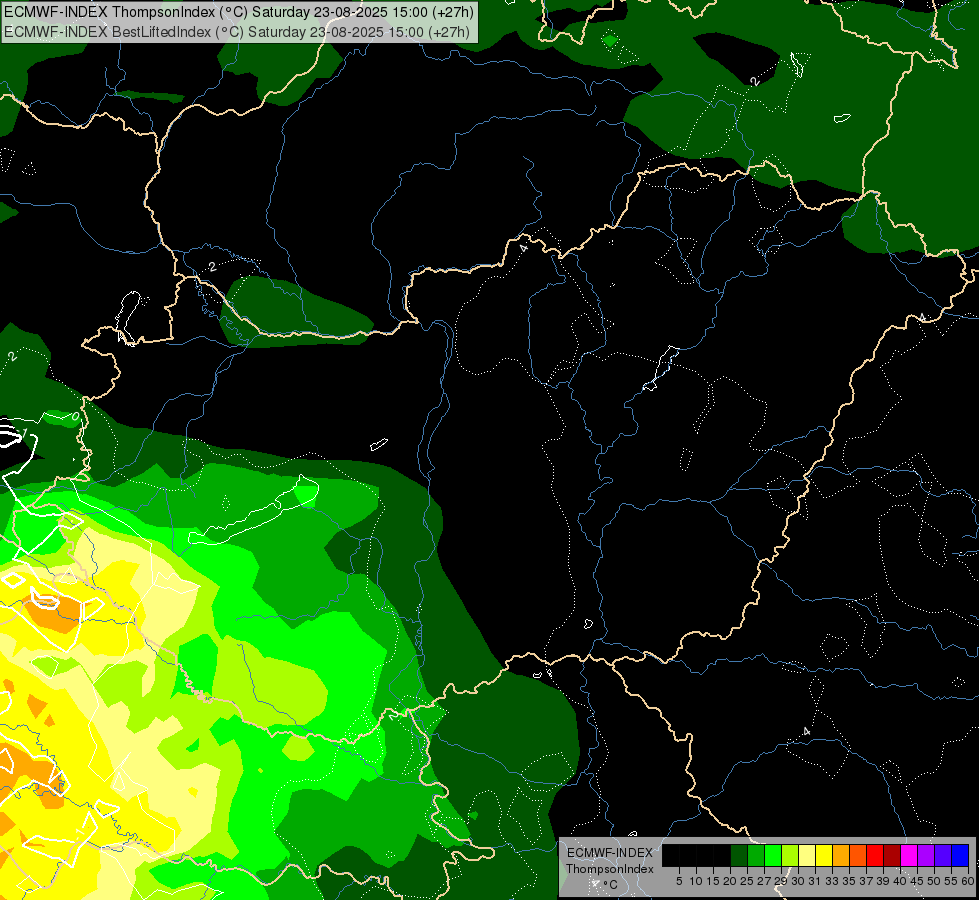Select the blue 55-60 legend swatch
This screenshot has width=979, height=900.
pos(961,855)
